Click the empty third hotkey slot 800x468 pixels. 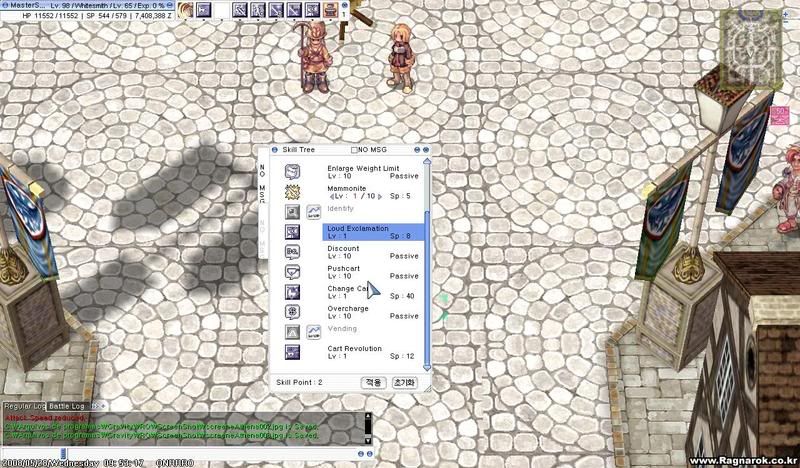221,10
